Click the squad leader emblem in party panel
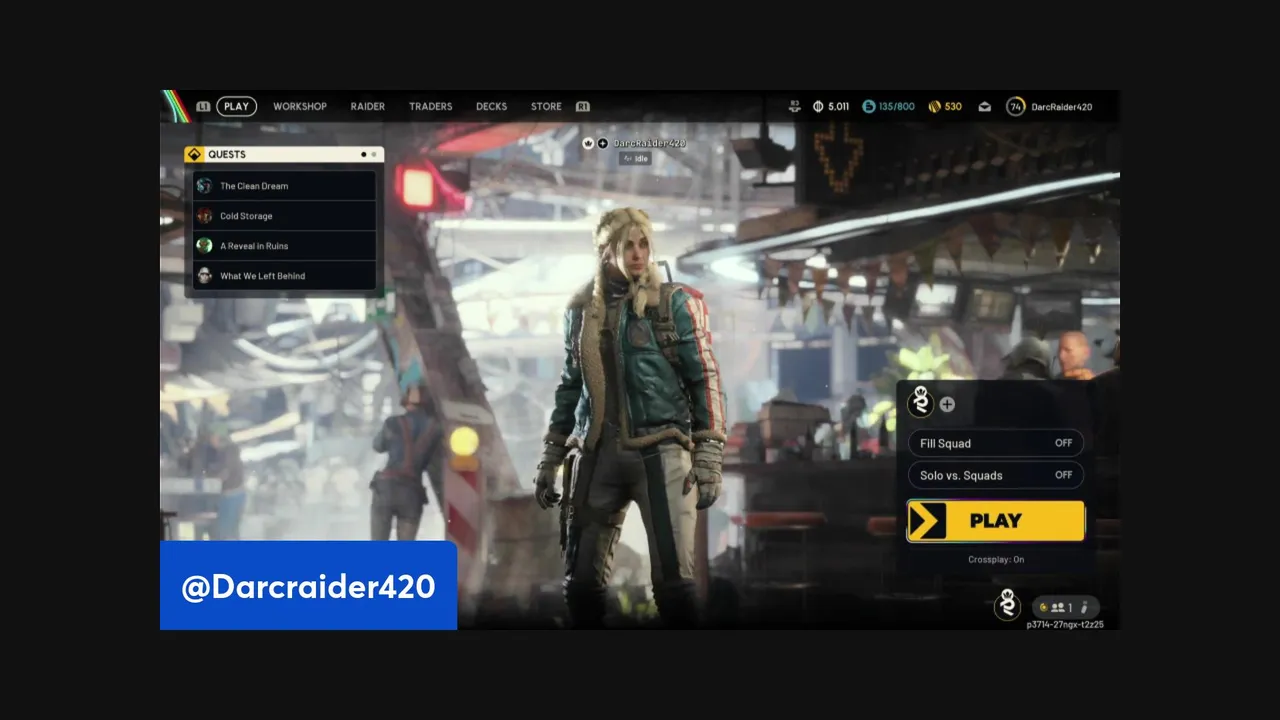Viewport: 1280px width, 720px height. click(x=920, y=403)
